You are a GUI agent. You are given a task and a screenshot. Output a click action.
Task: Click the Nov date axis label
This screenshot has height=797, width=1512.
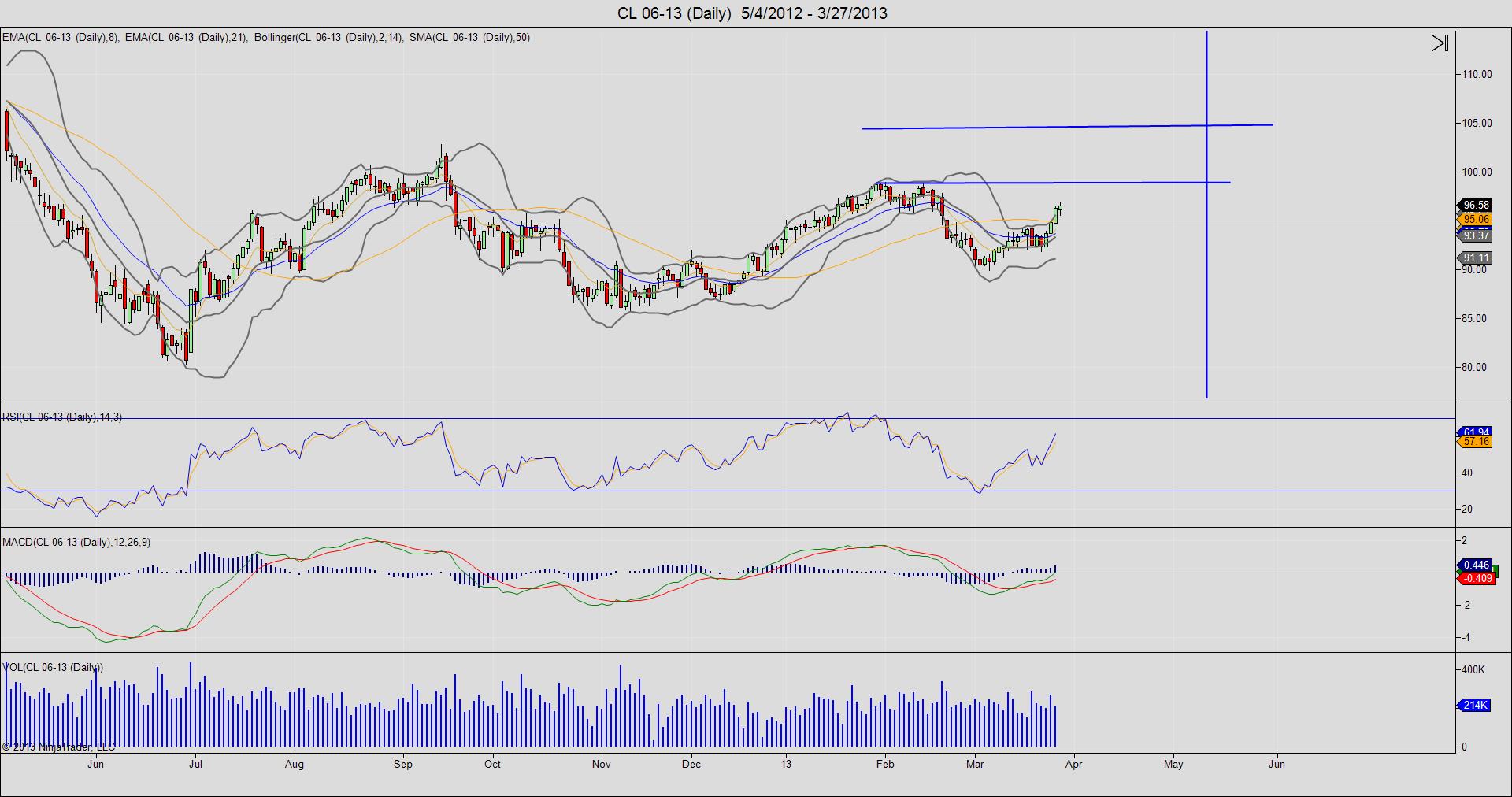click(601, 764)
